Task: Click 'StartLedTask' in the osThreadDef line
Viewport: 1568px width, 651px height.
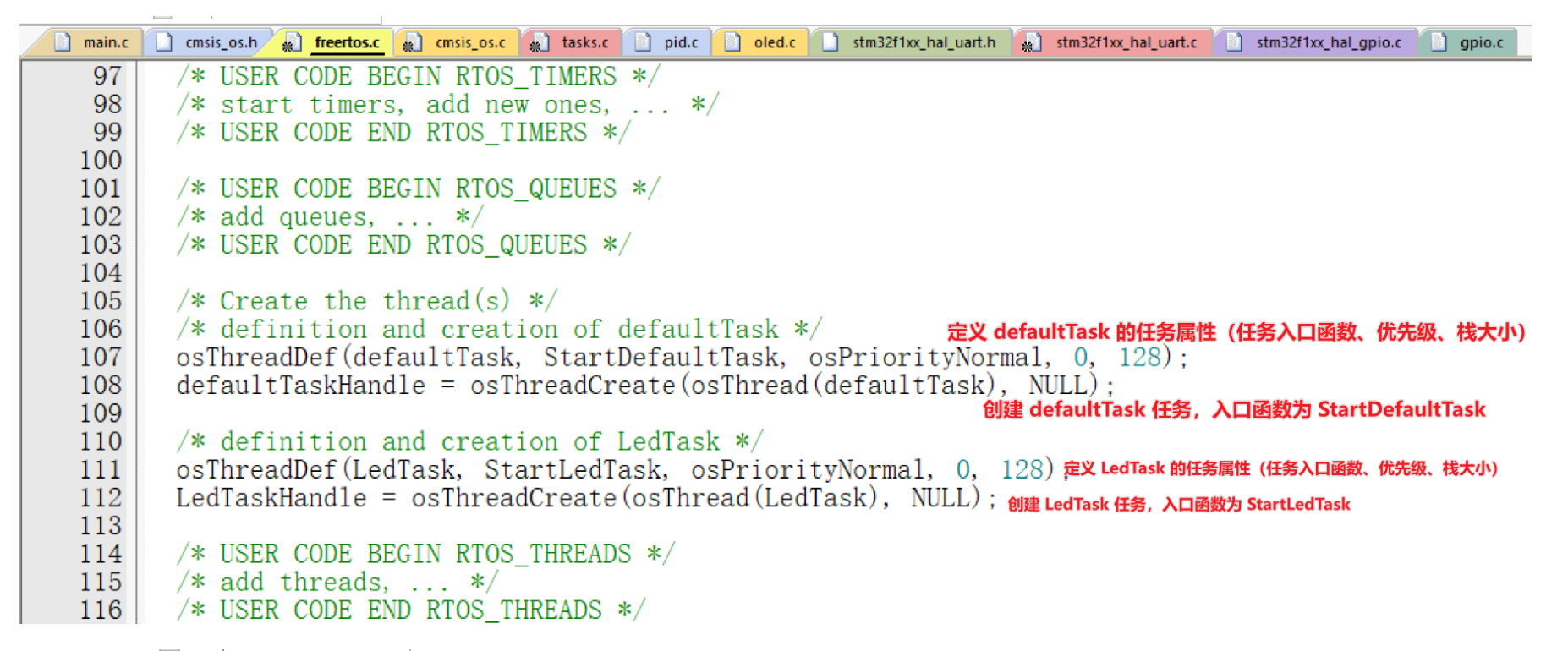Action: [573, 470]
